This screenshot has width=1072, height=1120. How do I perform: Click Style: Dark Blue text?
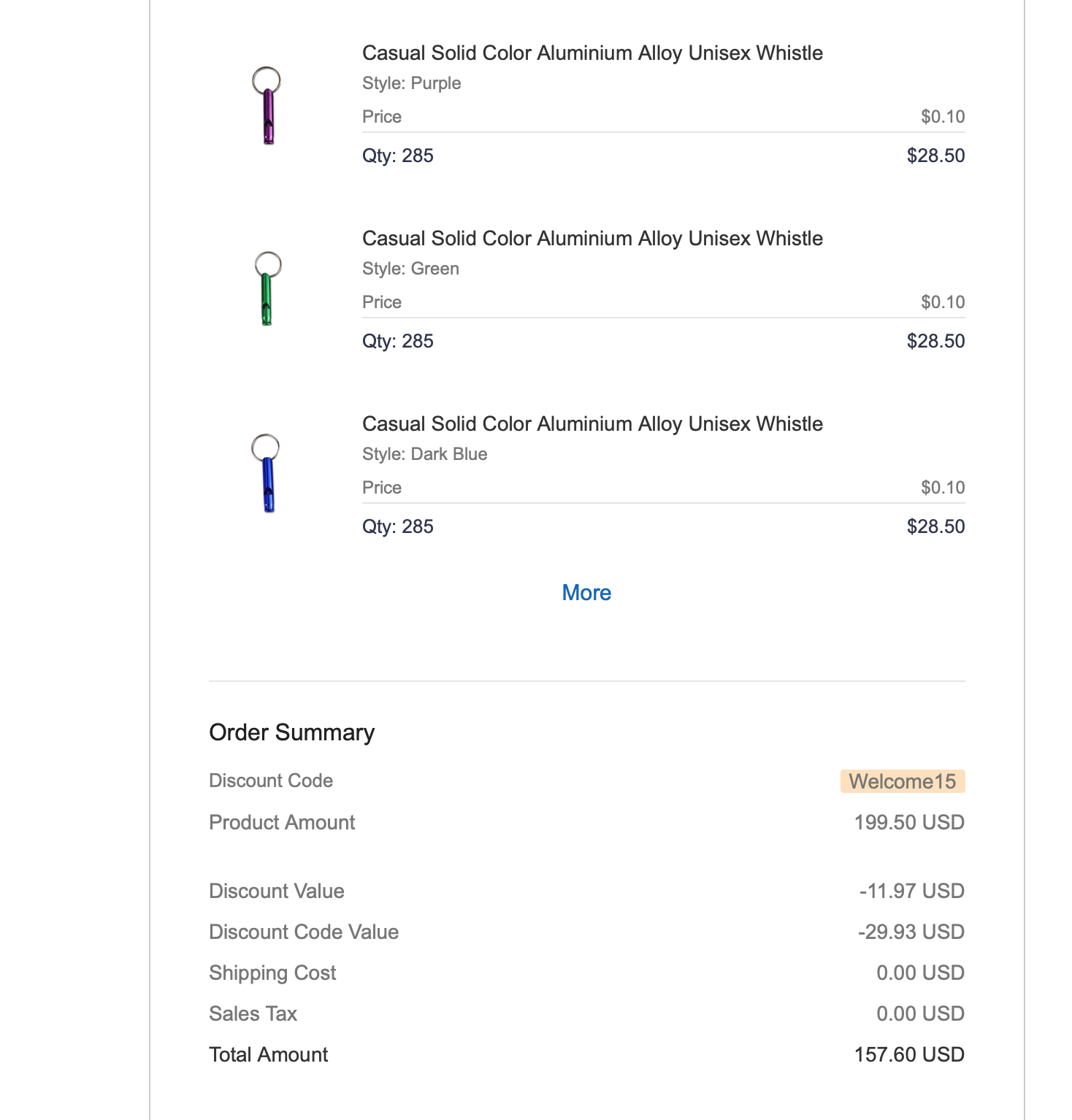(424, 454)
